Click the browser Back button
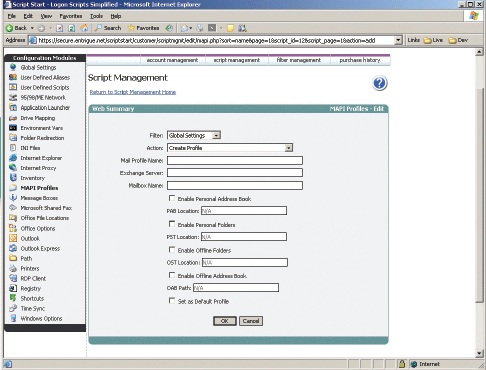The width and height of the screenshot is (486, 370). 16,28
